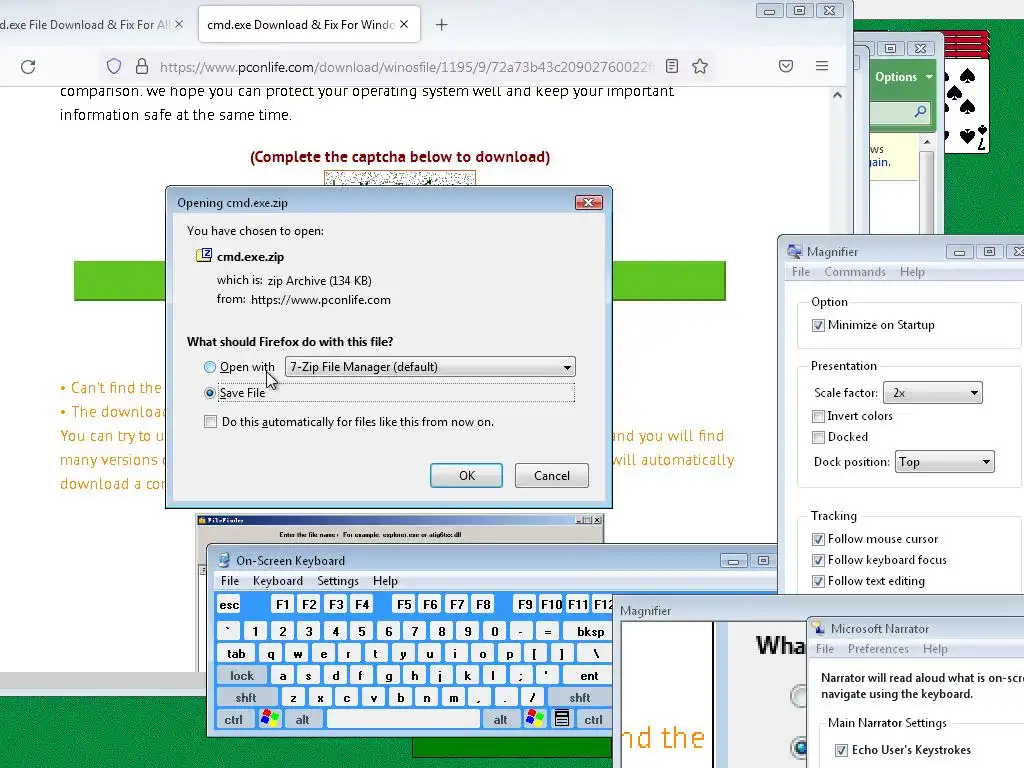The height and width of the screenshot is (768, 1024).
Task: Click the Firefox URL address bar
Action: [405, 67]
